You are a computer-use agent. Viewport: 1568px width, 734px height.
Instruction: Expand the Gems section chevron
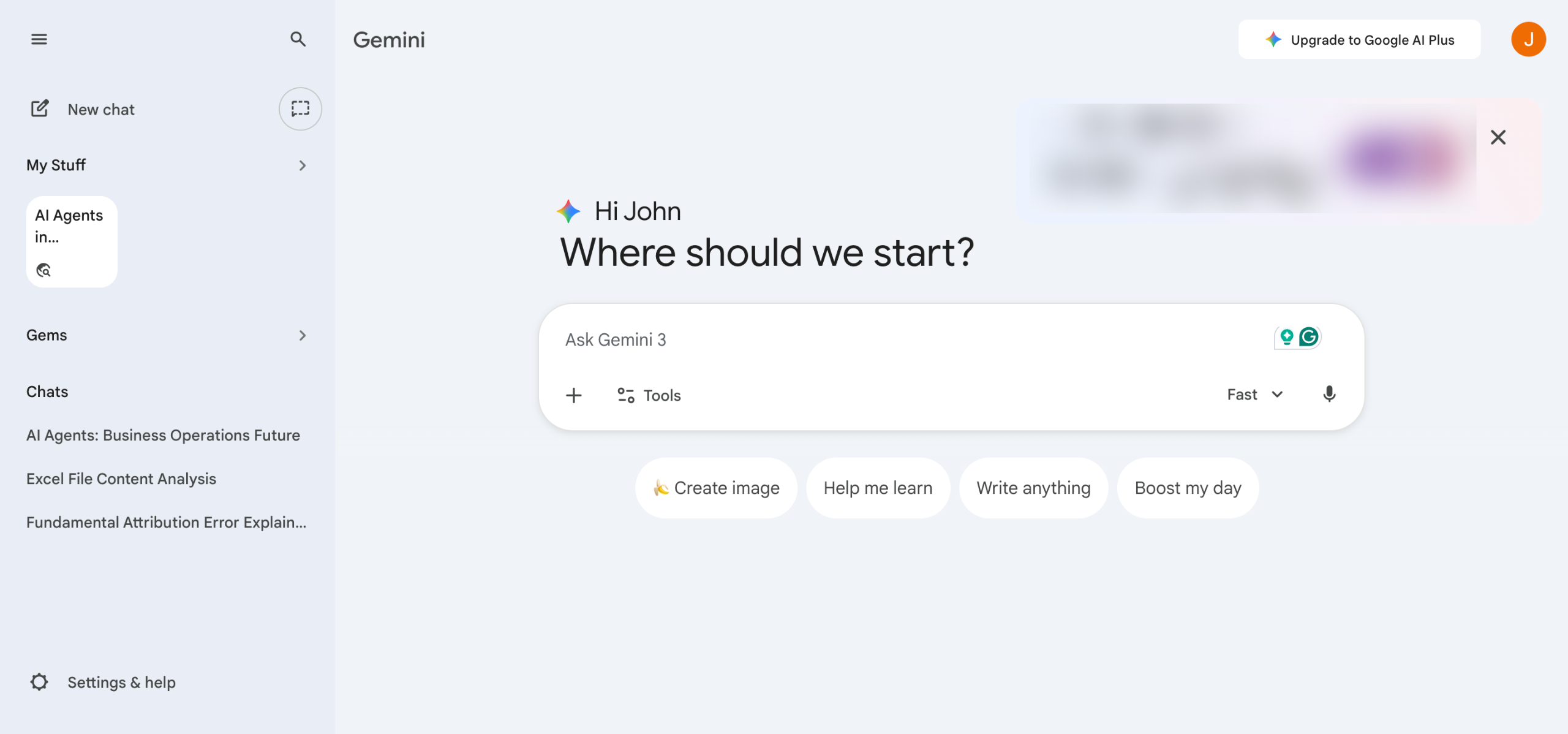coord(302,335)
